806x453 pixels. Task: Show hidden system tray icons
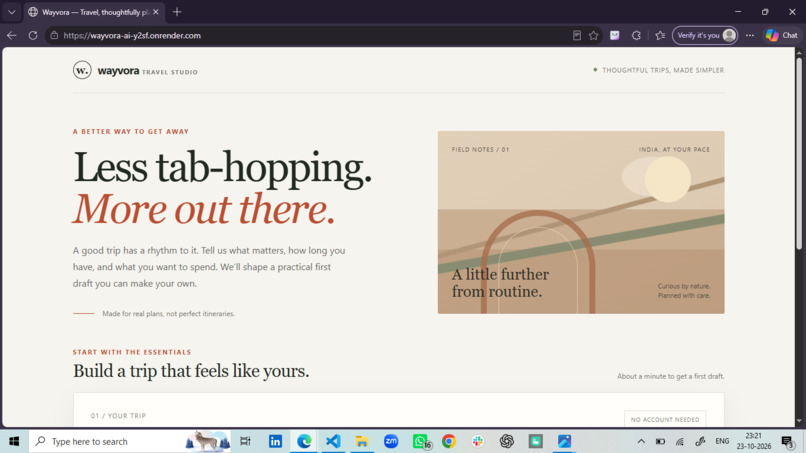click(641, 441)
